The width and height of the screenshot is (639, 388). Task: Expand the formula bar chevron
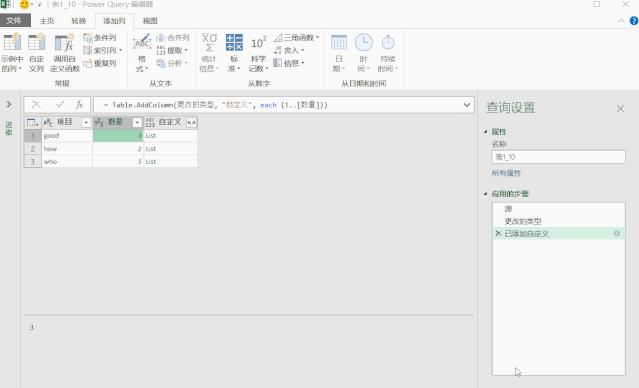pos(467,105)
